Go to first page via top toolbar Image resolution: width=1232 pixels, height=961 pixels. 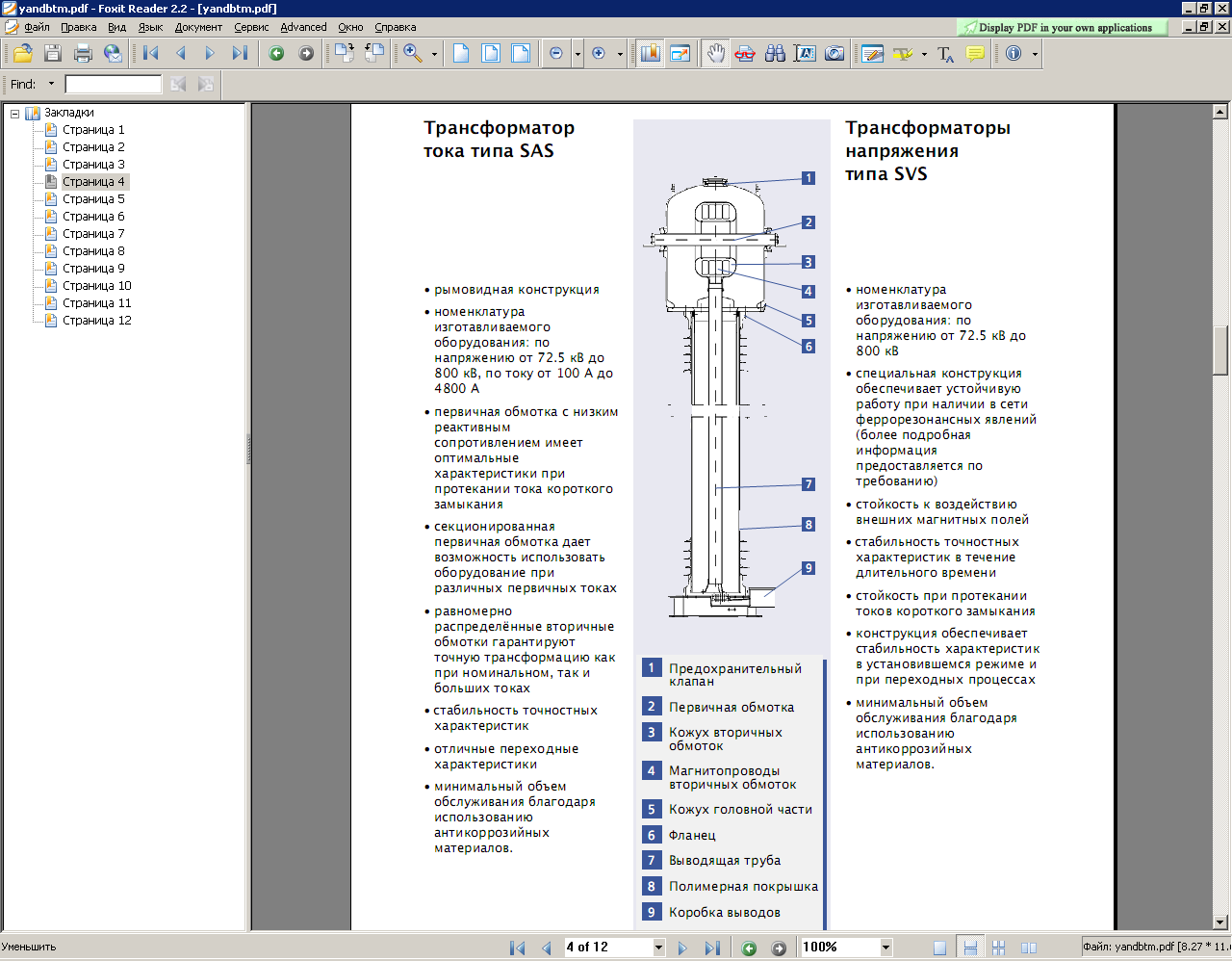coord(151,54)
